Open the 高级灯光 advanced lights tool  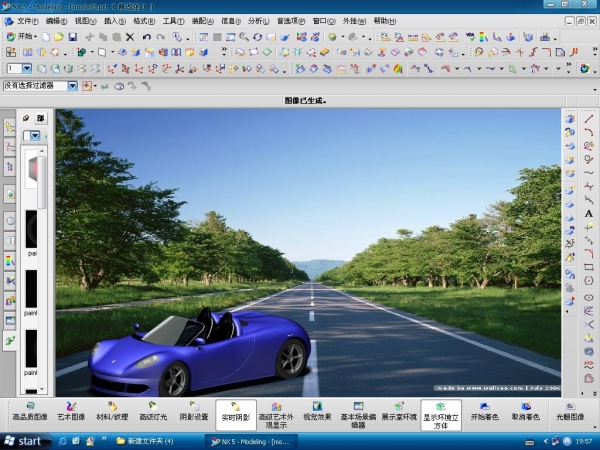(153, 411)
